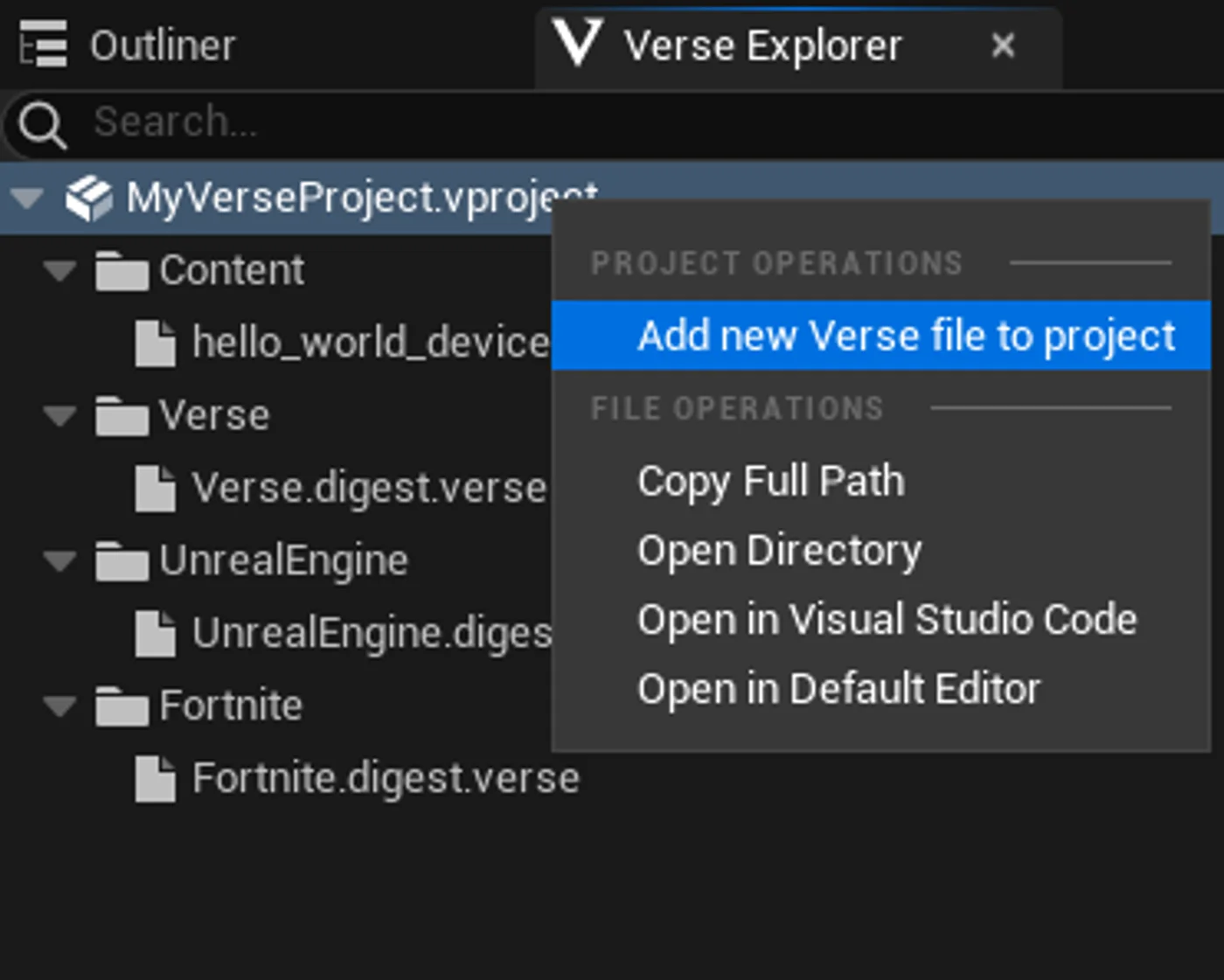Click the MyVerseProject package icon
1224x980 pixels.
point(89,198)
